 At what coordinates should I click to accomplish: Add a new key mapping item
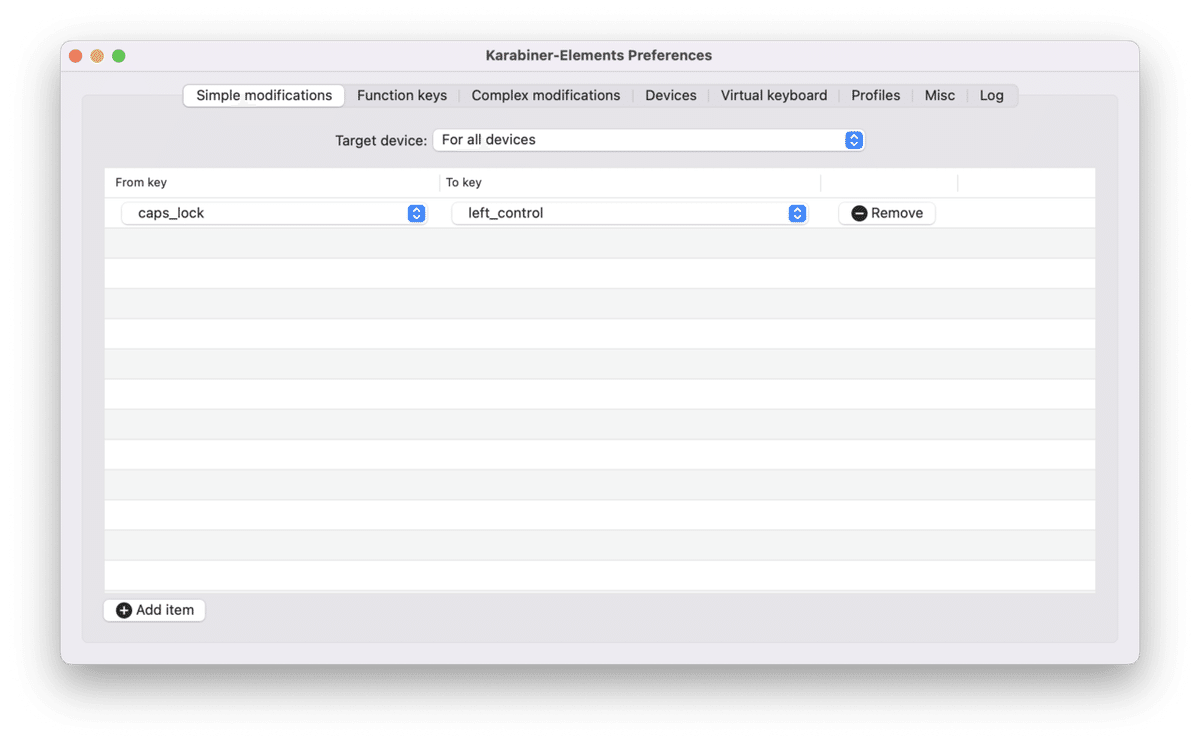coord(154,610)
